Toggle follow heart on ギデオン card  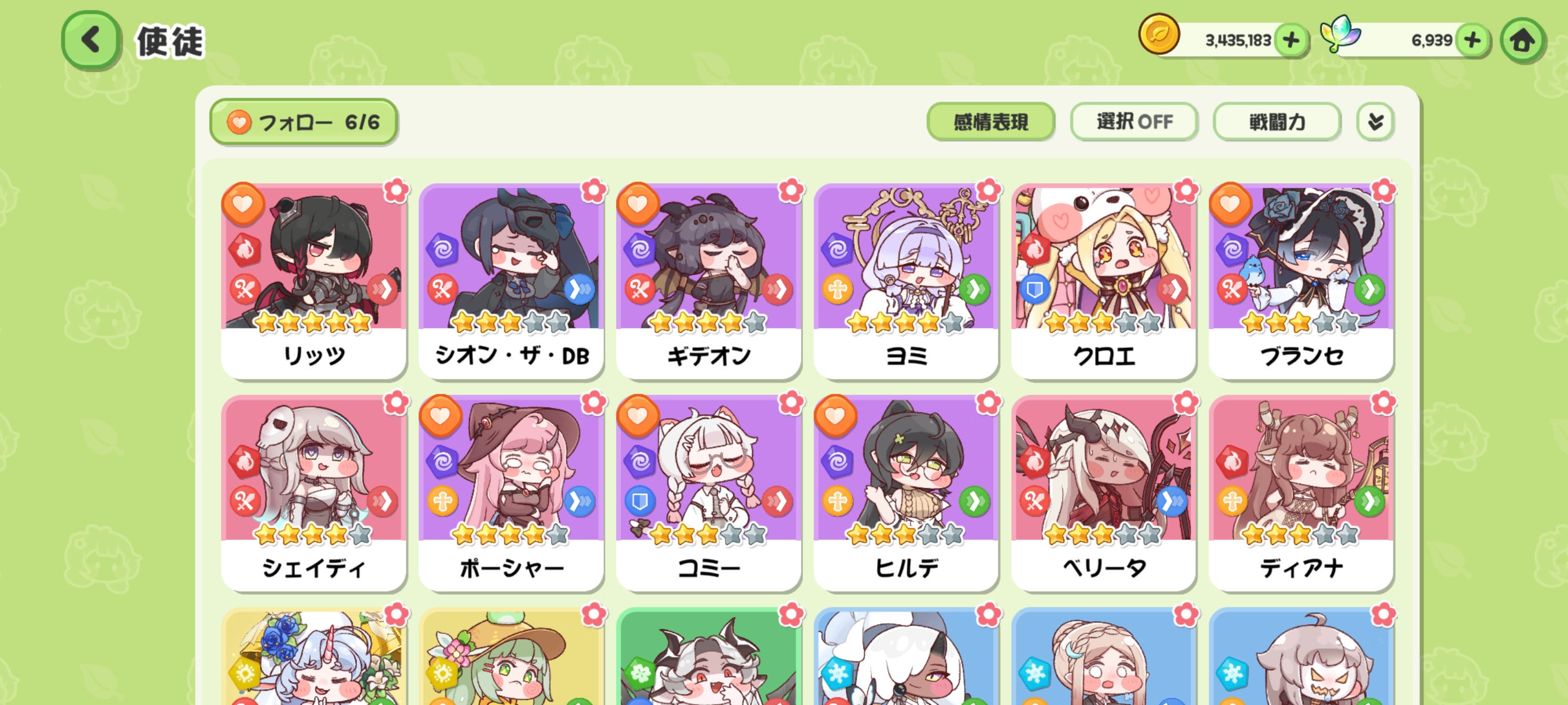(637, 204)
